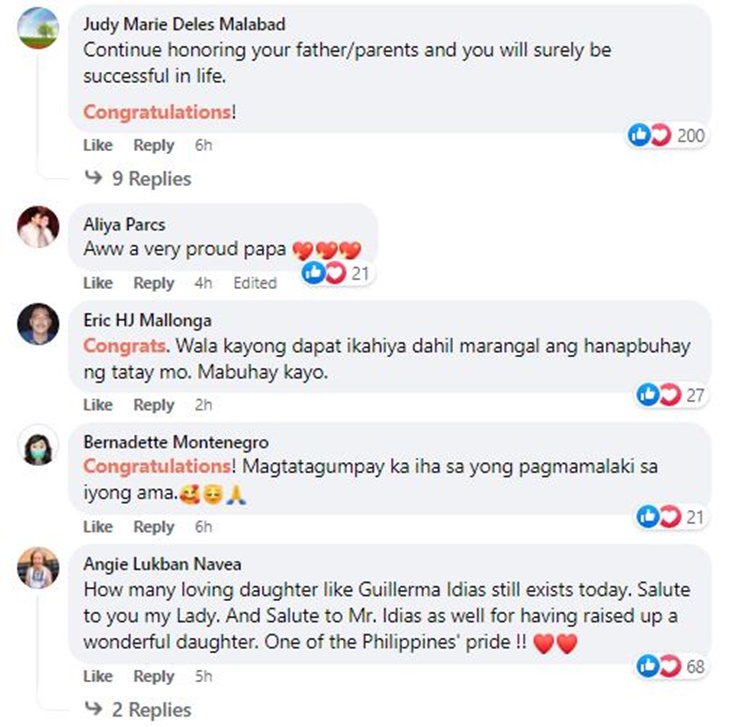The height and width of the screenshot is (727, 750).
Task: Open the 6h timestamp on Judy Marie's comment
Action: click(x=203, y=145)
